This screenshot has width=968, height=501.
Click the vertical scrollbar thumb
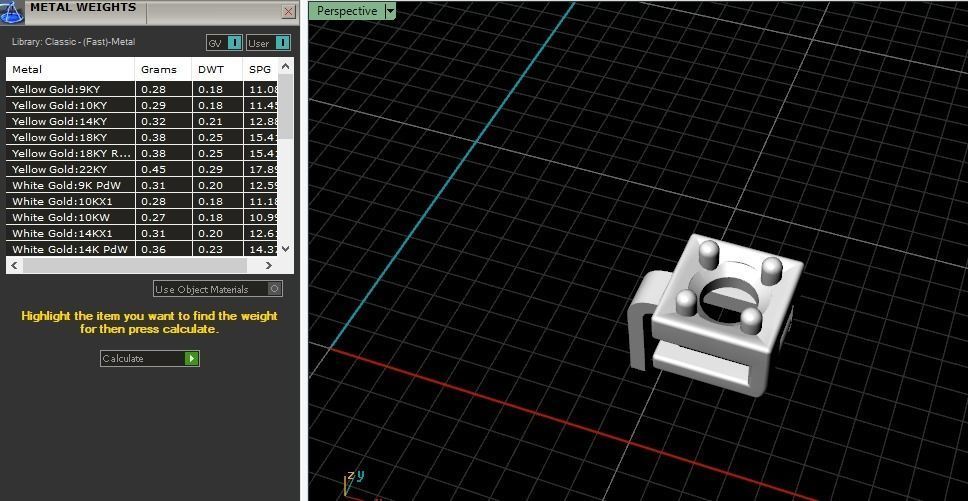[286, 106]
